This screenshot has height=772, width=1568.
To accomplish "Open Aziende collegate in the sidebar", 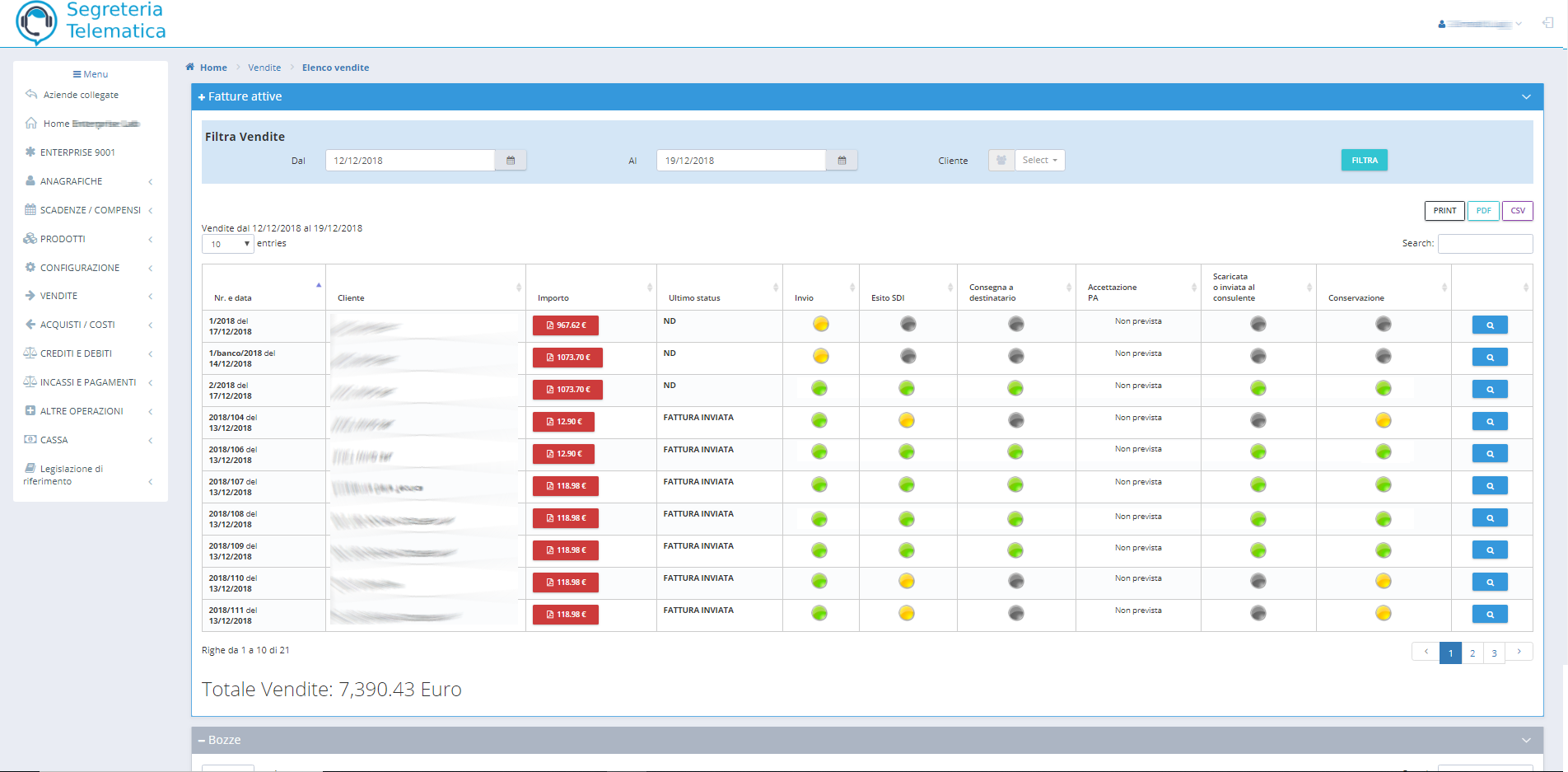I will click(x=81, y=95).
